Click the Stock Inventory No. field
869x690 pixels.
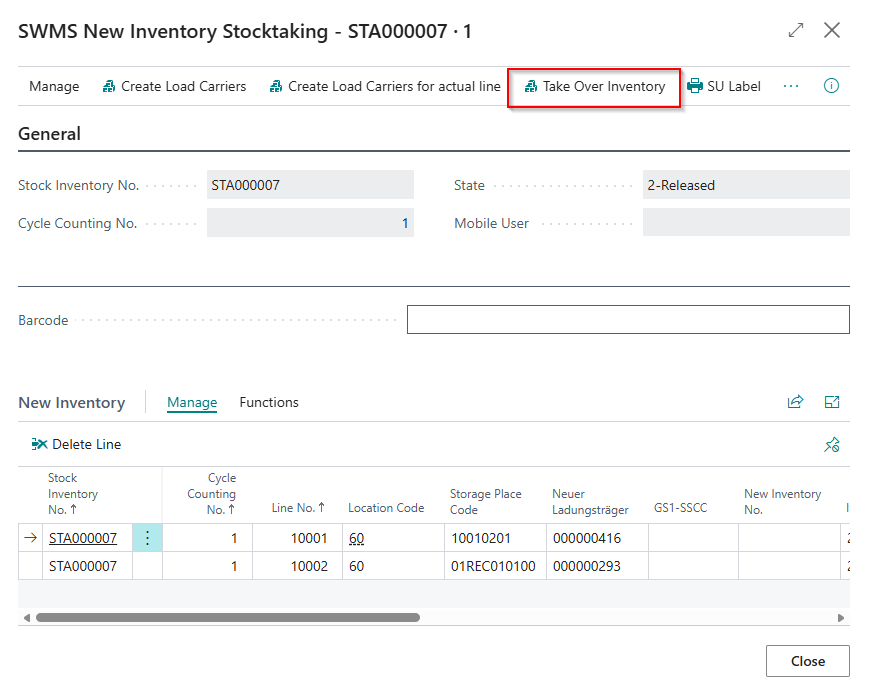click(310, 185)
